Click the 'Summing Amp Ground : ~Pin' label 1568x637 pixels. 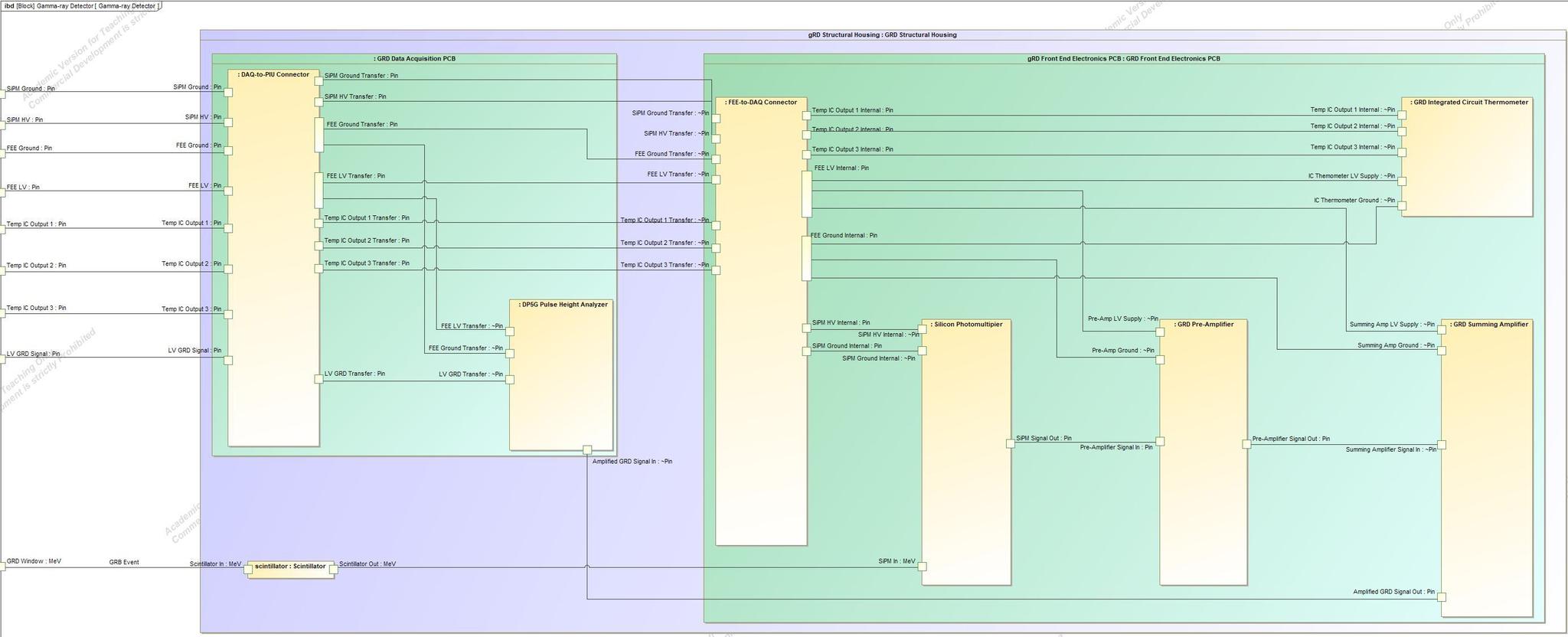tap(1396, 345)
